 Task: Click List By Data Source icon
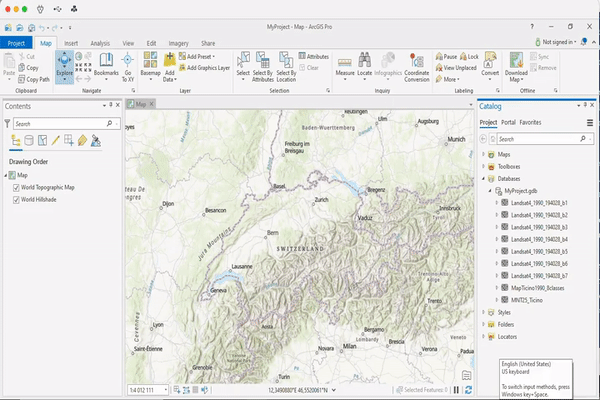point(28,140)
